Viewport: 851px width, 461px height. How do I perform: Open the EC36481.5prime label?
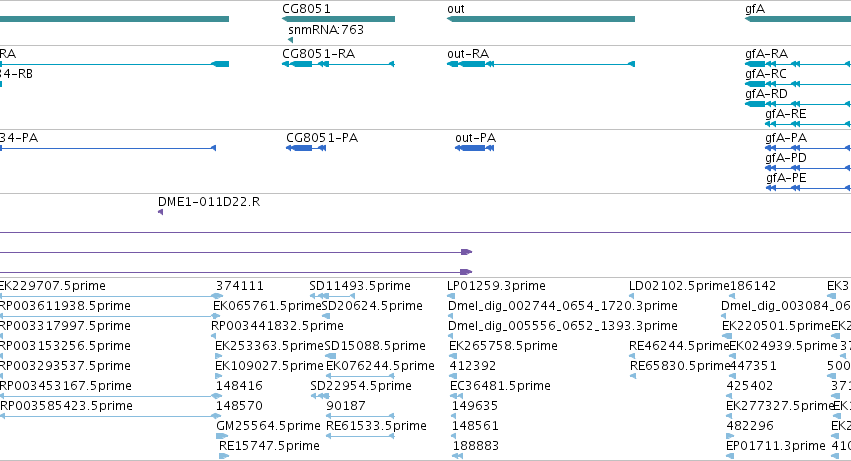500,387
